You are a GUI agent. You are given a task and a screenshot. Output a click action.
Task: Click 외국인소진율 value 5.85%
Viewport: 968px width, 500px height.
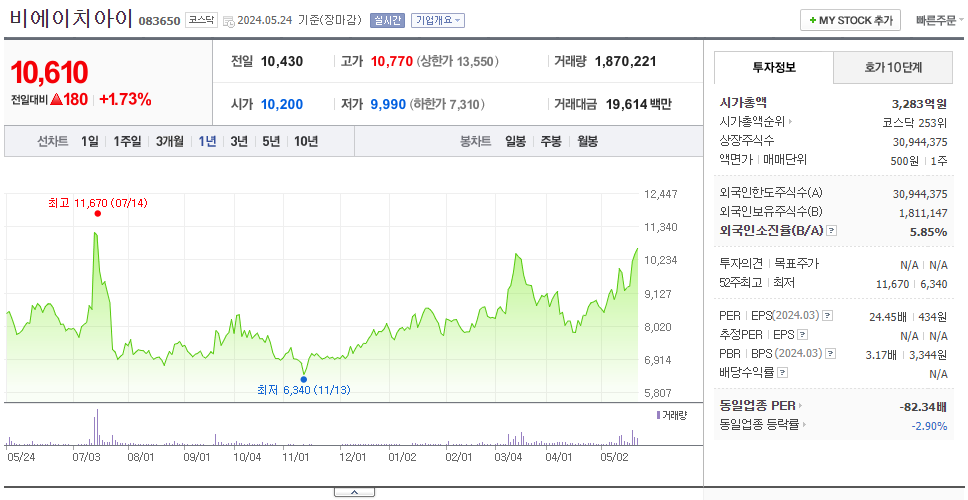point(928,231)
